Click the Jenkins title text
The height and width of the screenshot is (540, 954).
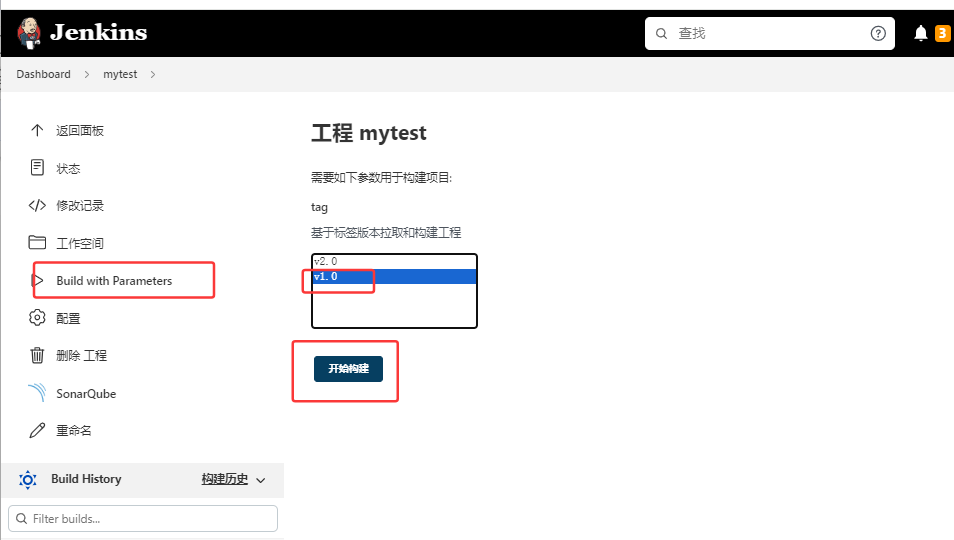pyautogui.click(x=99, y=32)
